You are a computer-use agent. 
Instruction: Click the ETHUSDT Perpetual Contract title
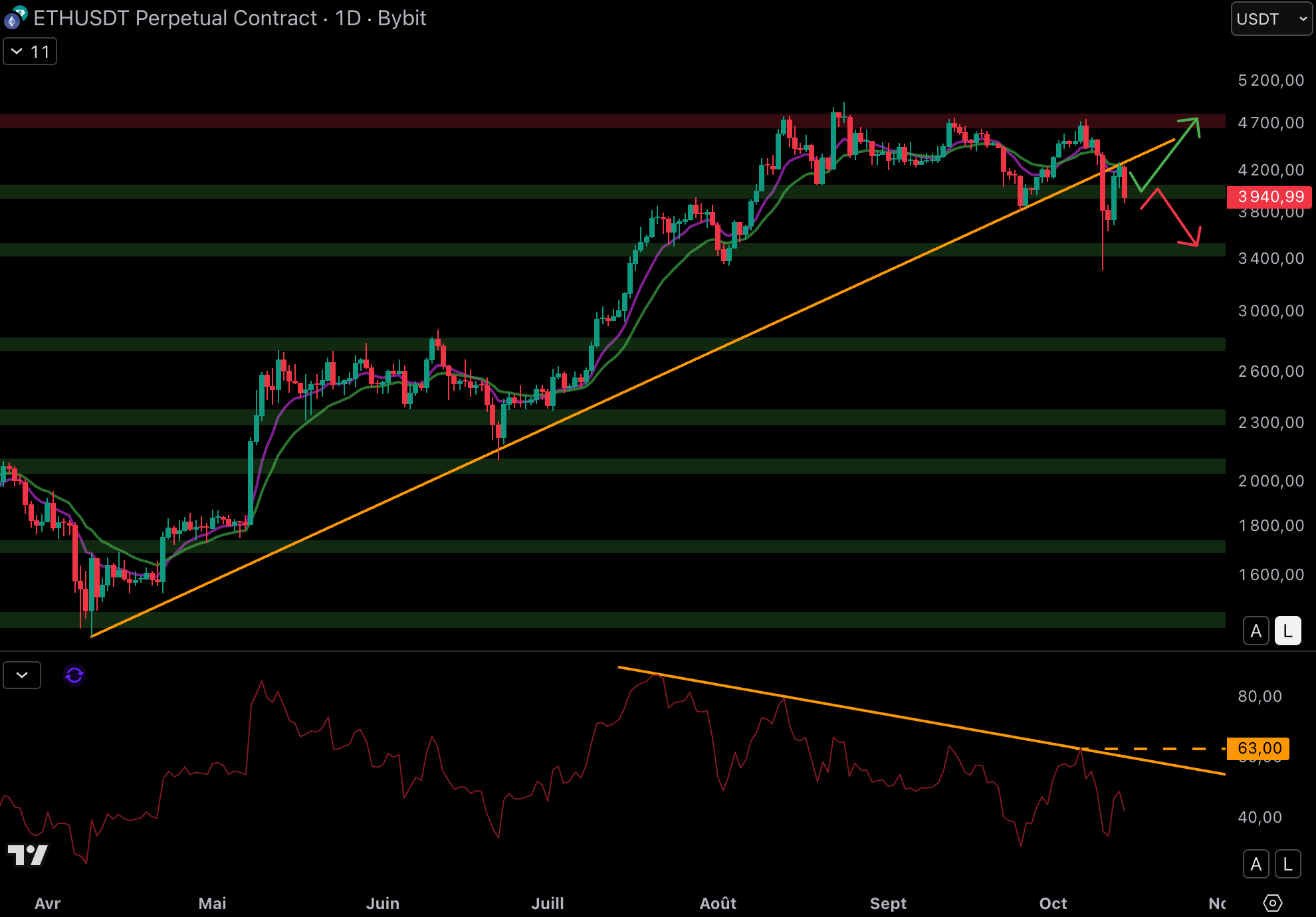(175, 18)
